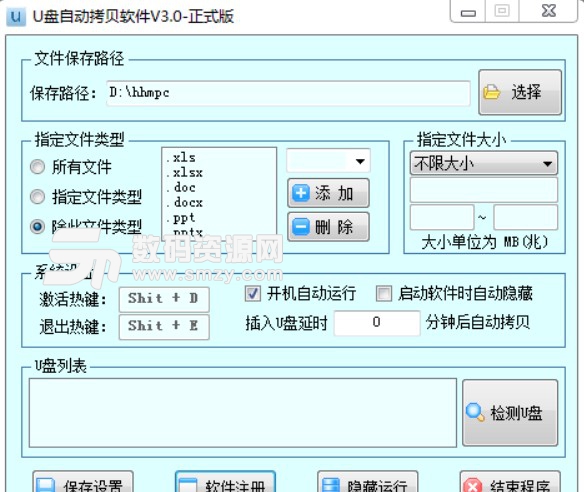
Task: Enable 启动软件时自动隐藏 checkbox
Action: (x=384, y=293)
